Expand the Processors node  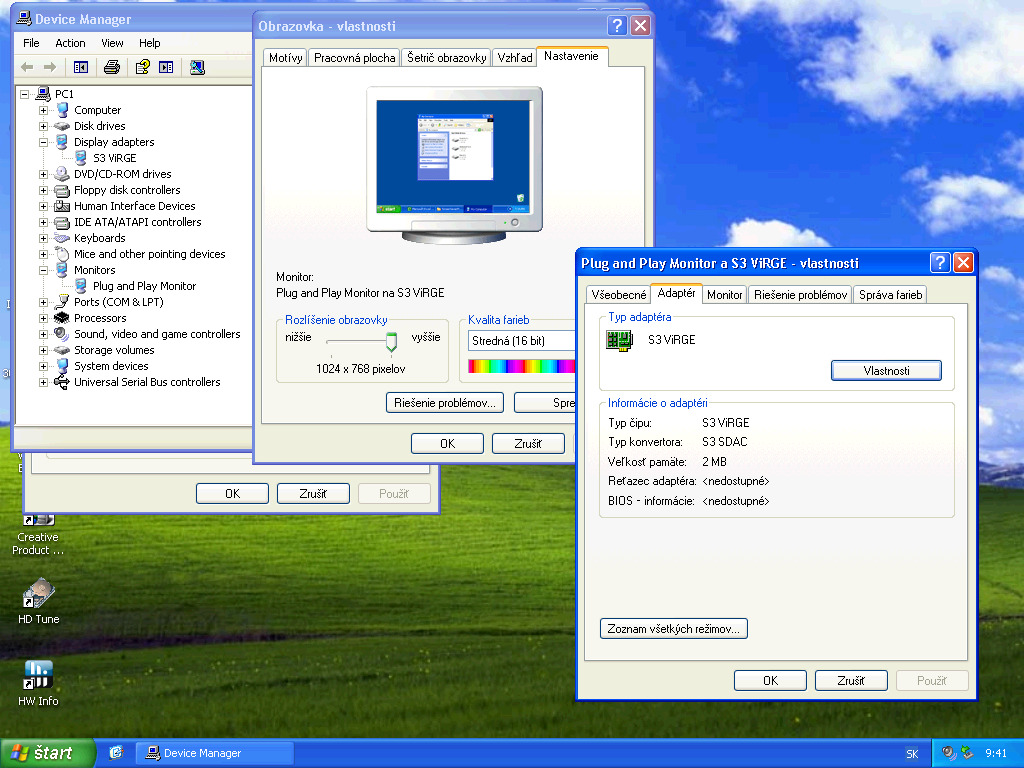tap(43, 318)
